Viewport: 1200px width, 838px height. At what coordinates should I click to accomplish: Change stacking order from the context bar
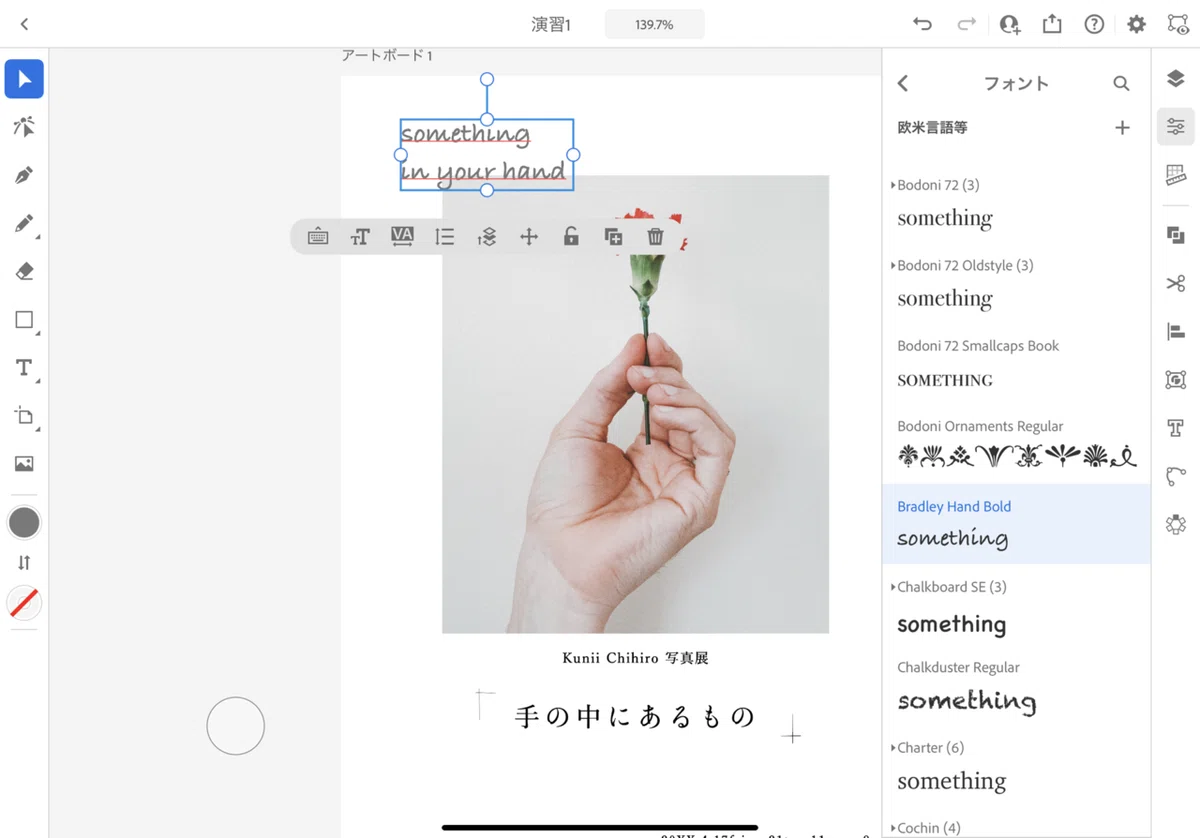pos(487,237)
